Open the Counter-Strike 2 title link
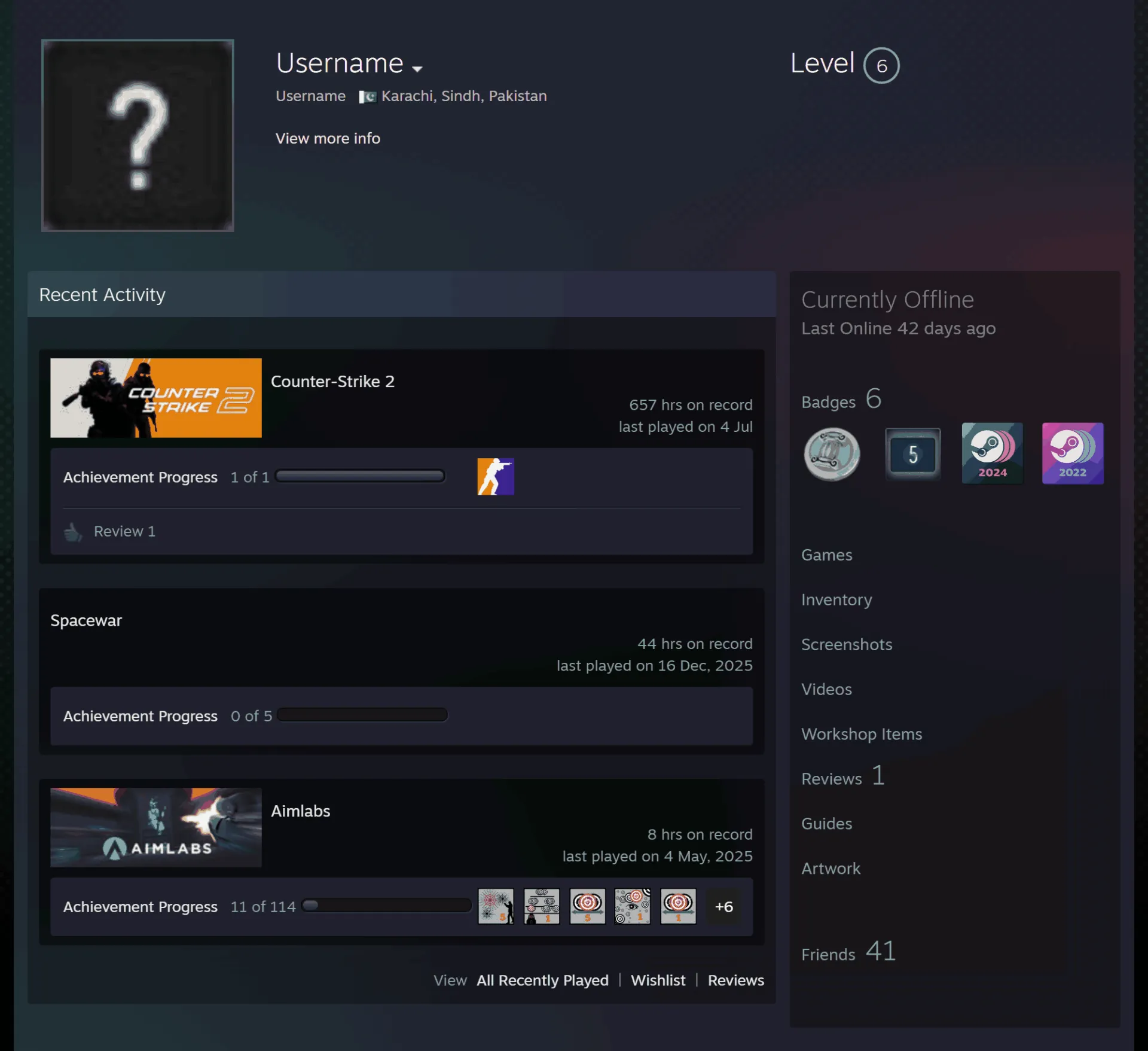Viewport: 1148px width, 1051px height. (332, 382)
